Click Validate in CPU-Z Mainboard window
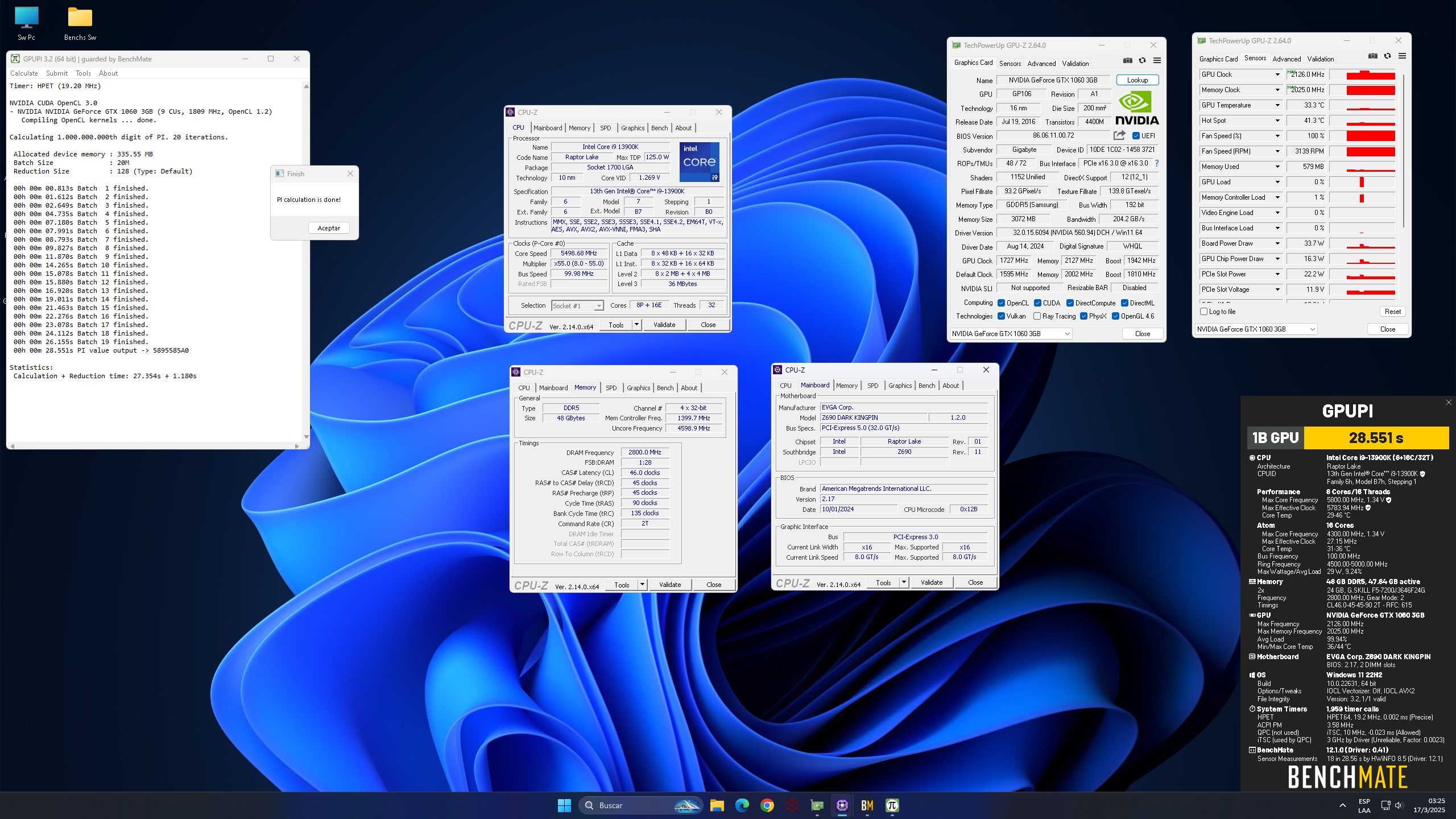Image resolution: width=1456 pixels, height=819 pixels. (x=932, y=582)
